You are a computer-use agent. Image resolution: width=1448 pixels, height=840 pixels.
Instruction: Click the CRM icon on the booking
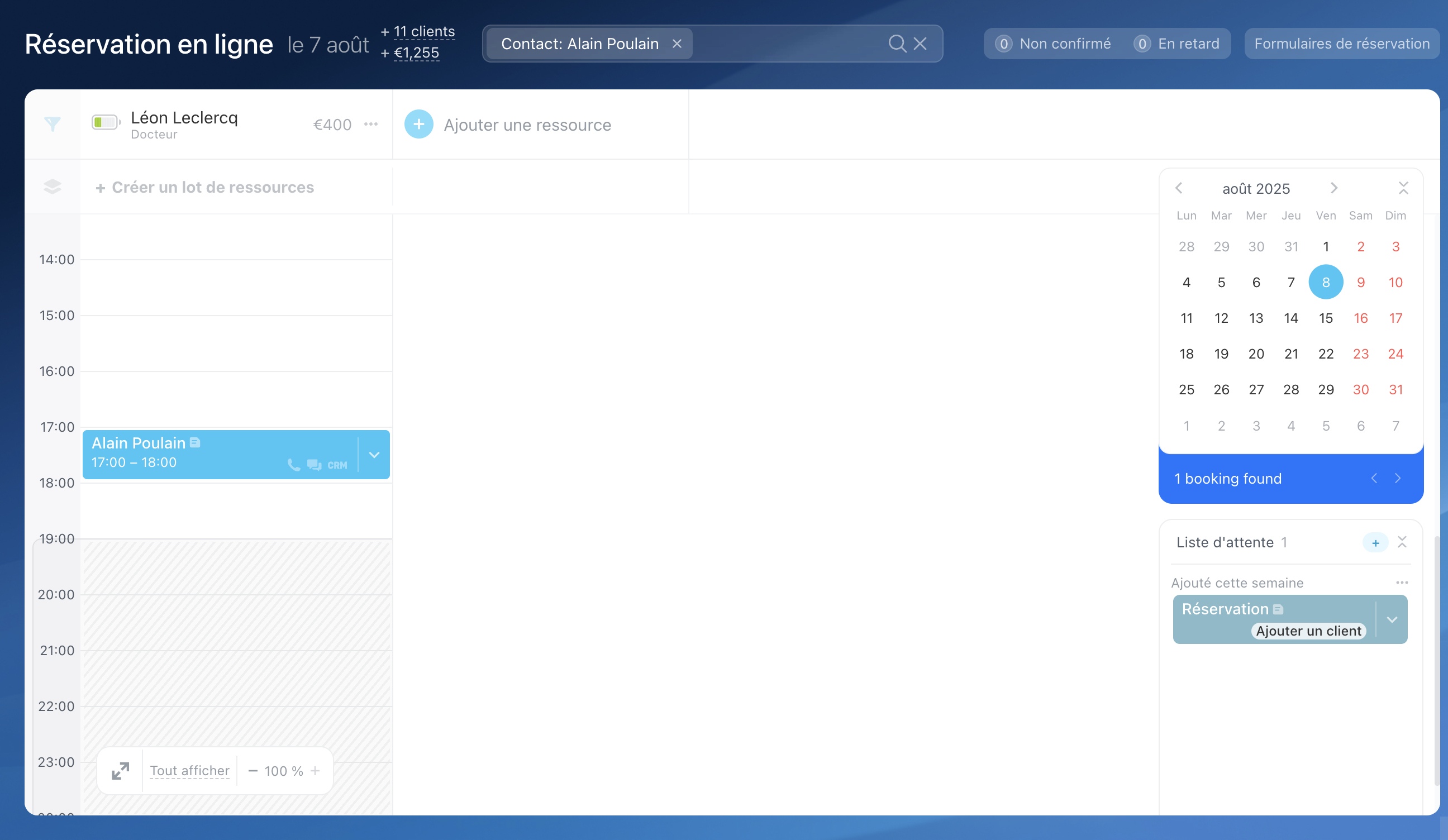[x=337, y=465]
